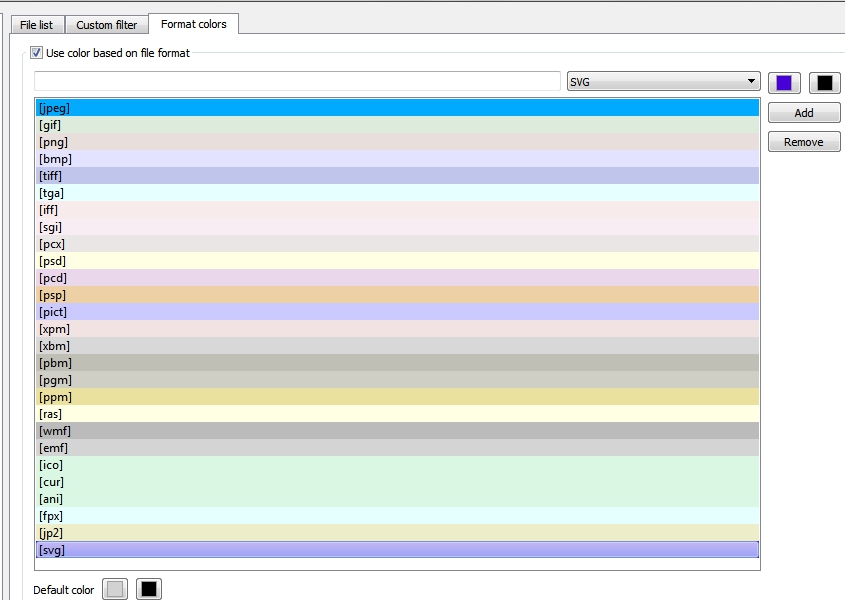This screenshot has height=600, width=845.
Task: Select the [png] row
Action: point(397,142)
